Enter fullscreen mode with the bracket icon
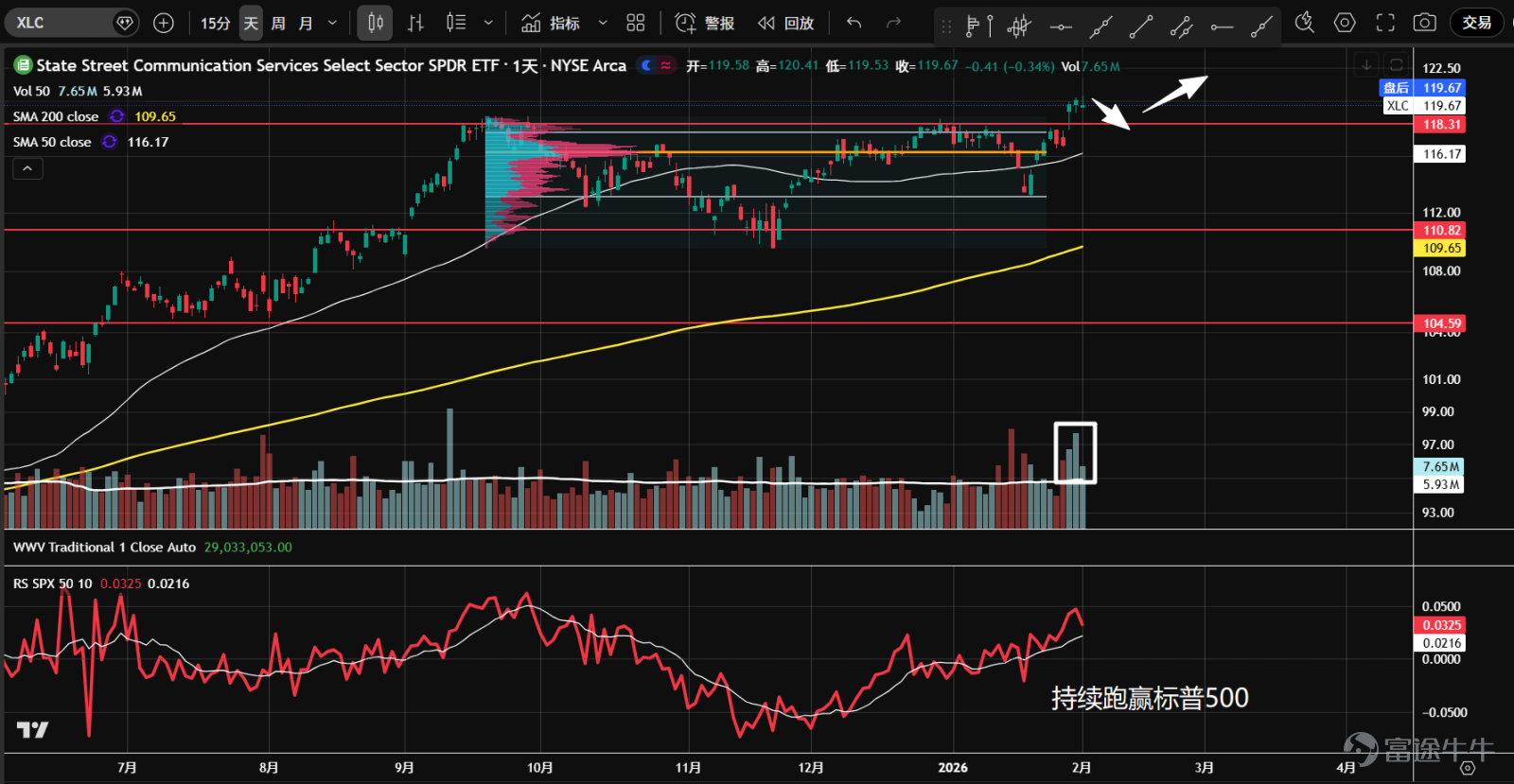The width and height of the screenshot is (1514, 784). [1385, 23]
